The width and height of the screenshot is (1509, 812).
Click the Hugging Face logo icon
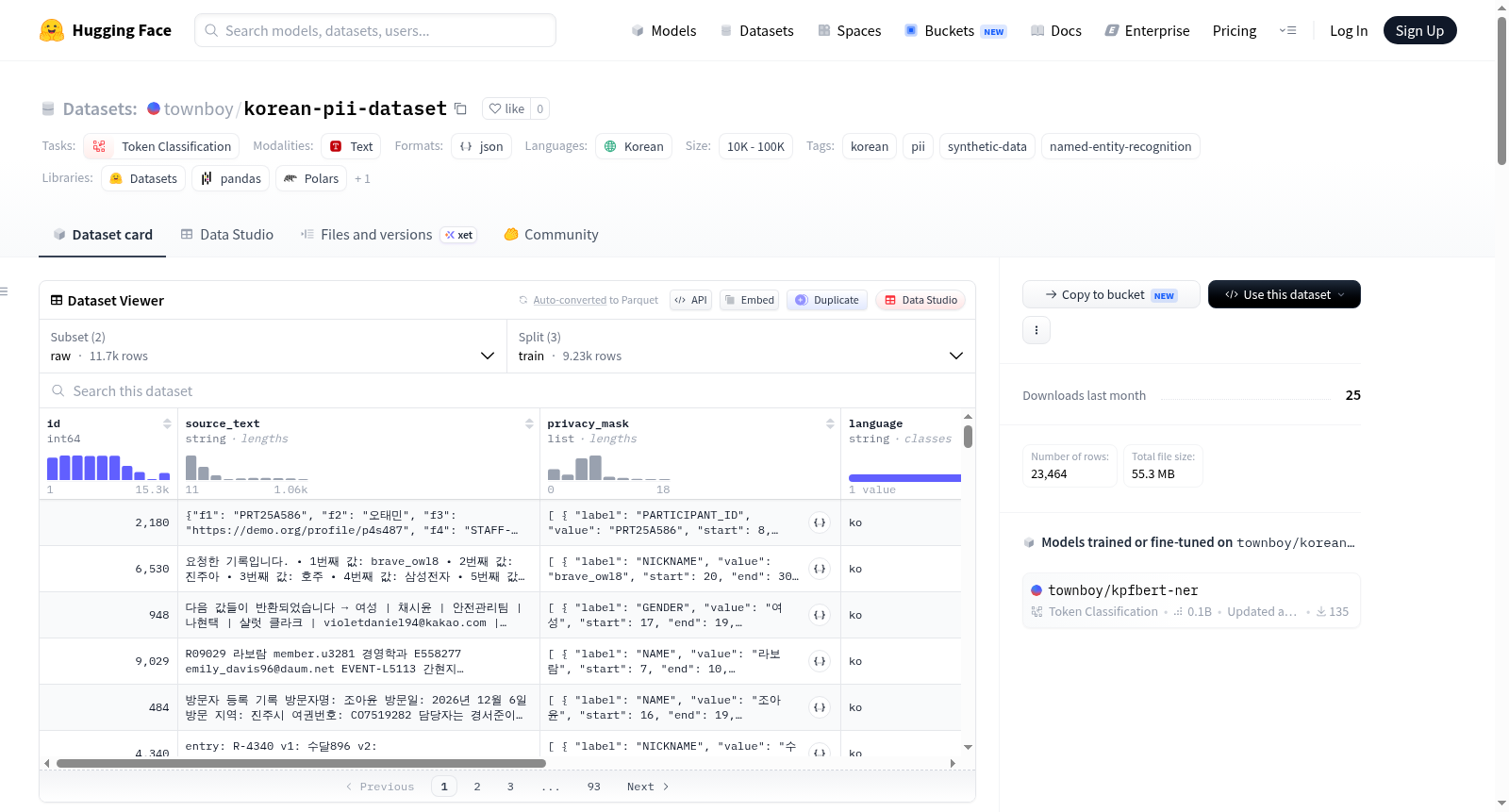[x=52, y=30]
